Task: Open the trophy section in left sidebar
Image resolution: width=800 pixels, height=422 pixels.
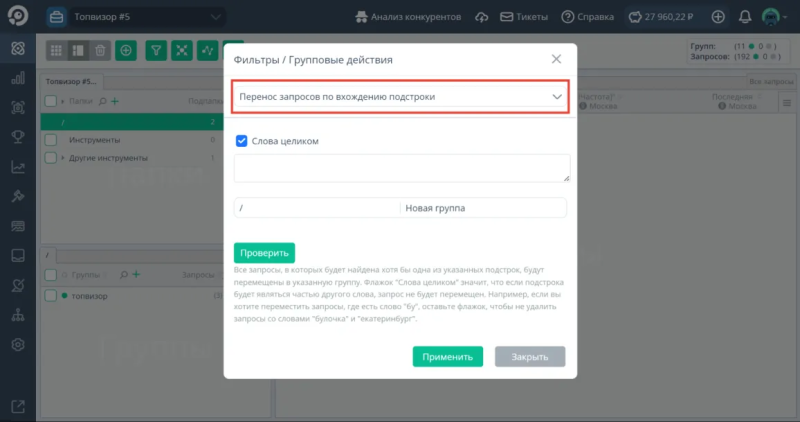Action: (x=17, y=137)
